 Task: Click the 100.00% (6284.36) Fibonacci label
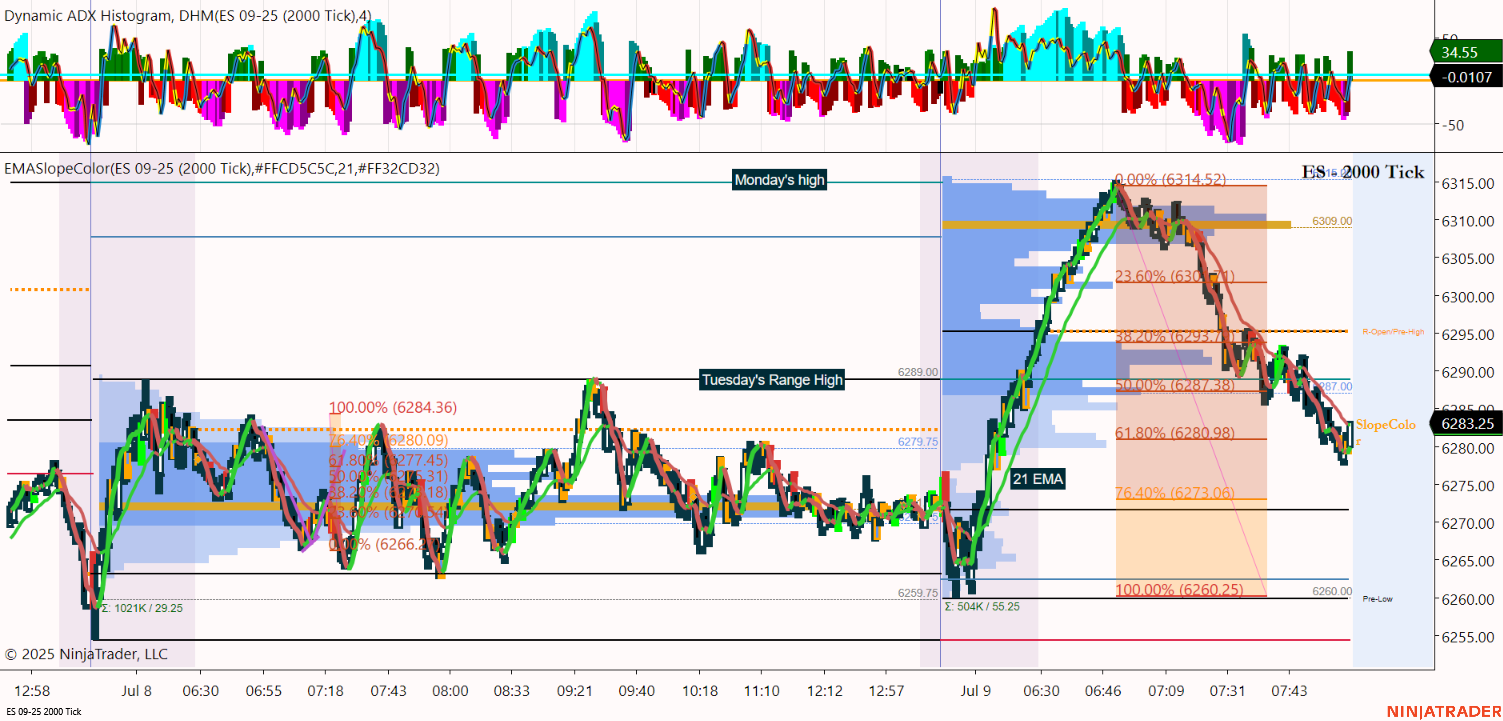pyautogui.click(x=393, y=407)
